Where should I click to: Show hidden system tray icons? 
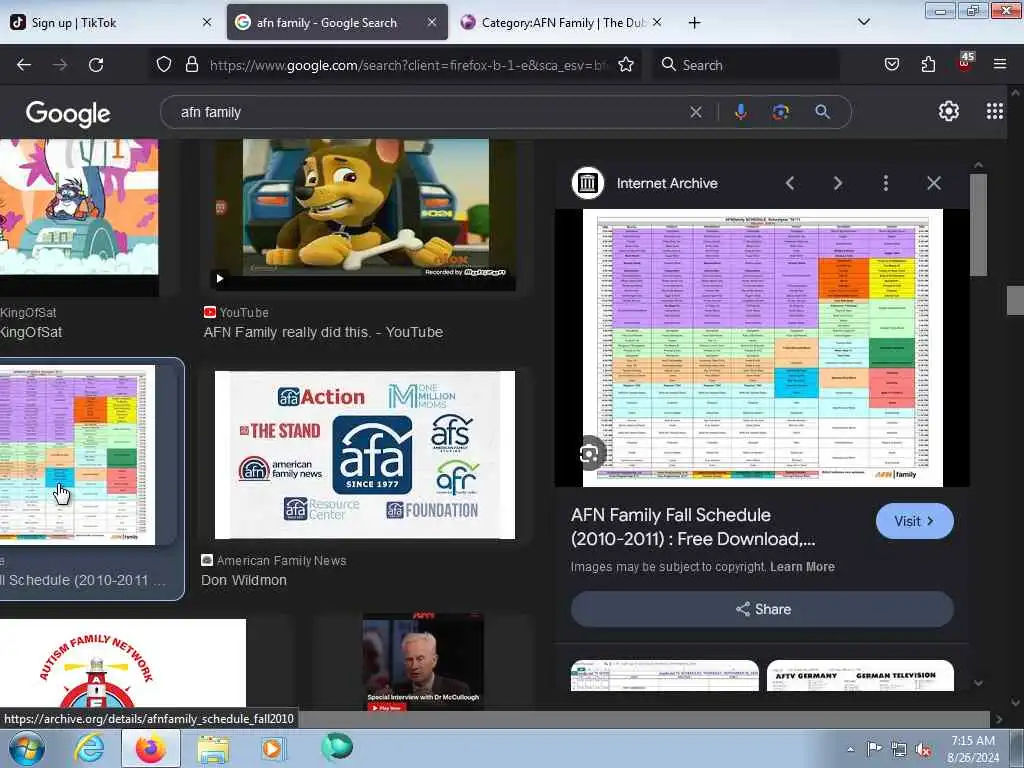click(850, 750)
